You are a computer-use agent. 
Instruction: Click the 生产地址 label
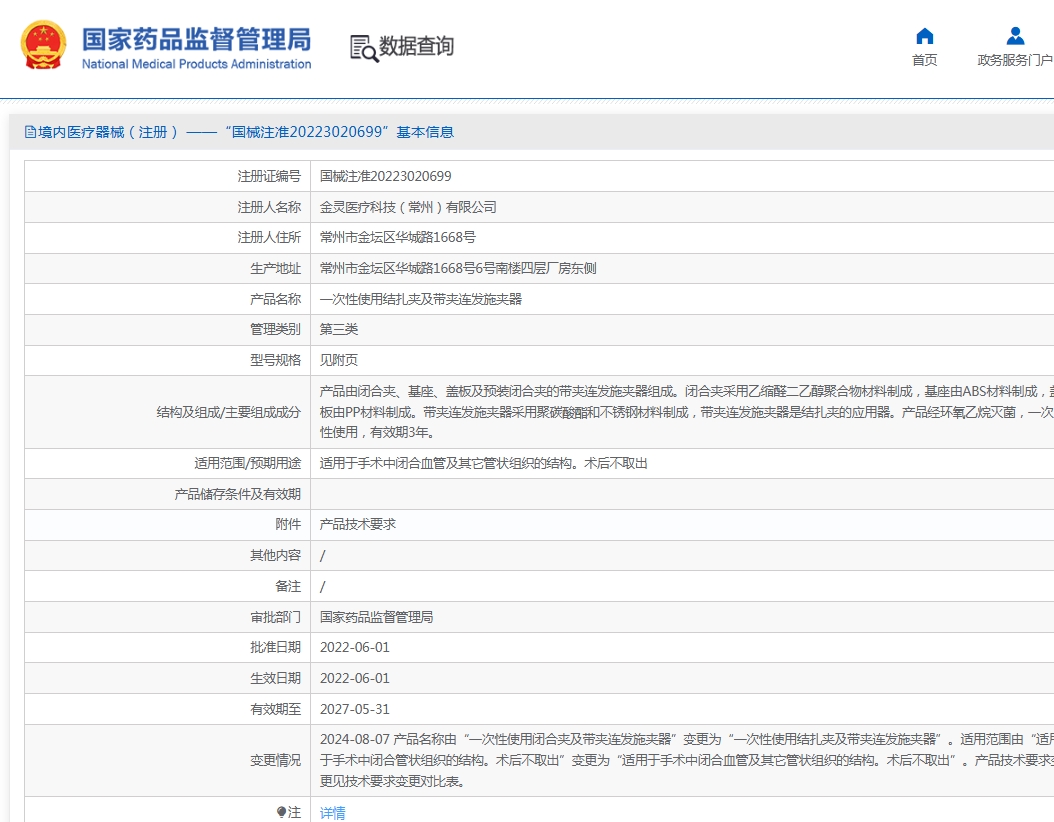point(276,268)
